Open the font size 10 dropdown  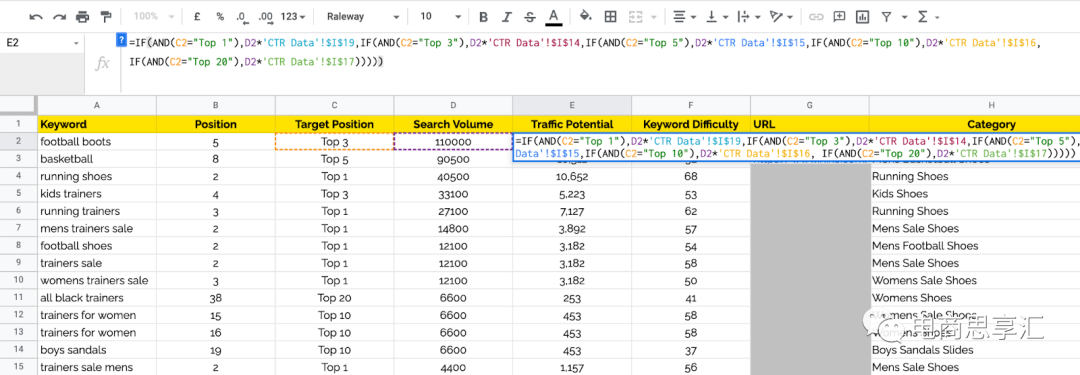[x=440, y=17]
